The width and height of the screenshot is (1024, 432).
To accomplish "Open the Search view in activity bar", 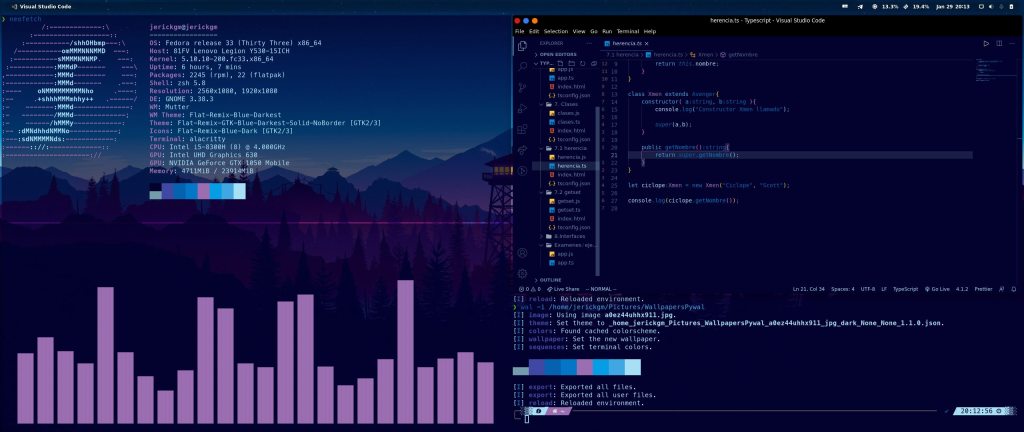I will (x=522, y=66).
